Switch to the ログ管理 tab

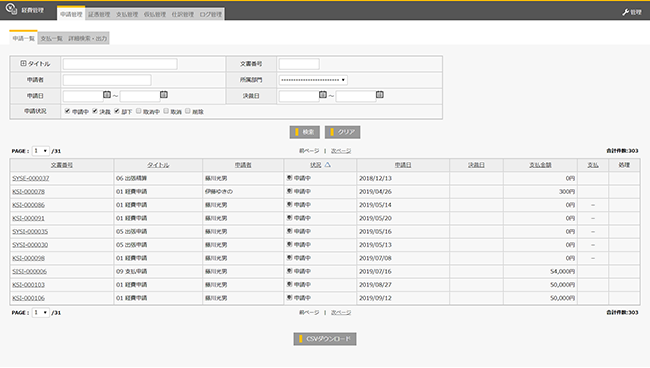pos(211,14)
